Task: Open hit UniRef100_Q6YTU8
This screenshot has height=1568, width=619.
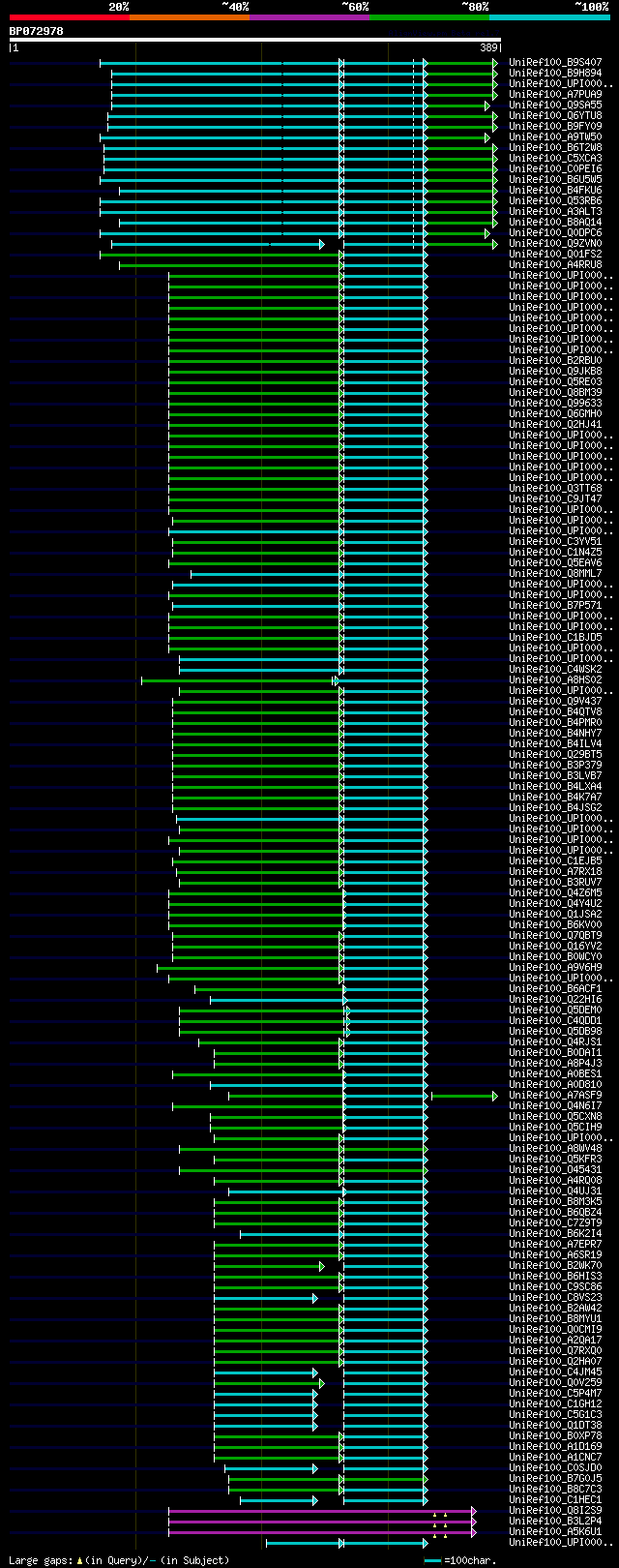Action: [555, 115]
